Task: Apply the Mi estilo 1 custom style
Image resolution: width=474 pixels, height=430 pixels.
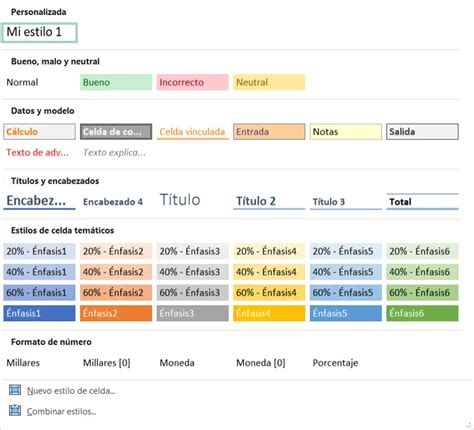Action: (40, 33)
